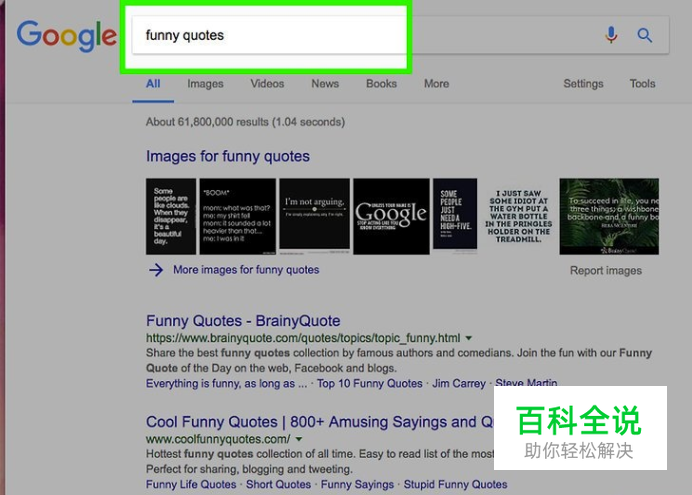This screenshot has width=692, height=495.
Task: Click the Google logo
Action: (x=67, y=36)
